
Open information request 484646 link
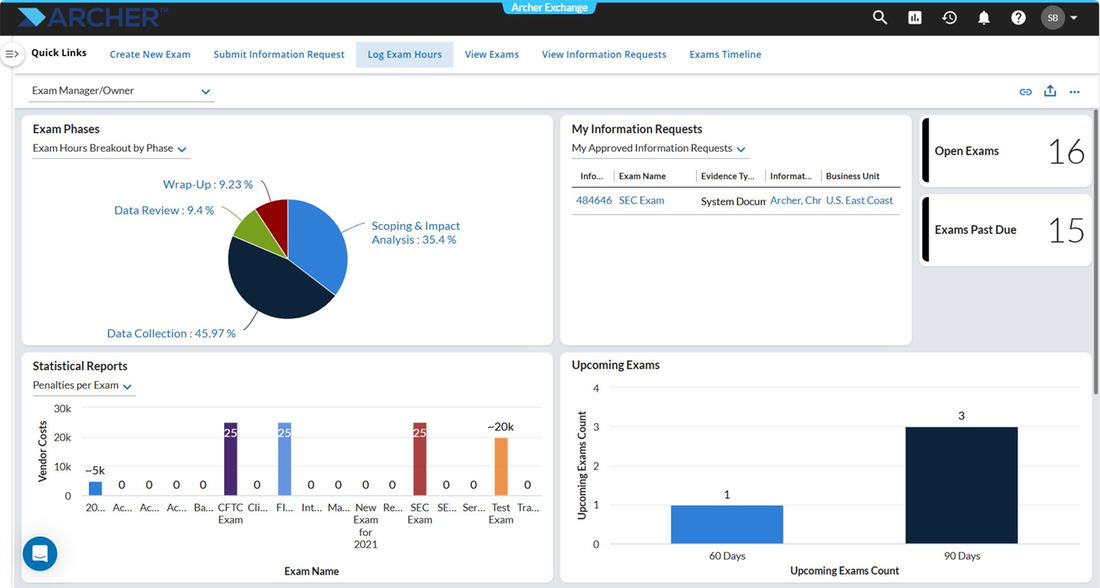coord(593,201)
